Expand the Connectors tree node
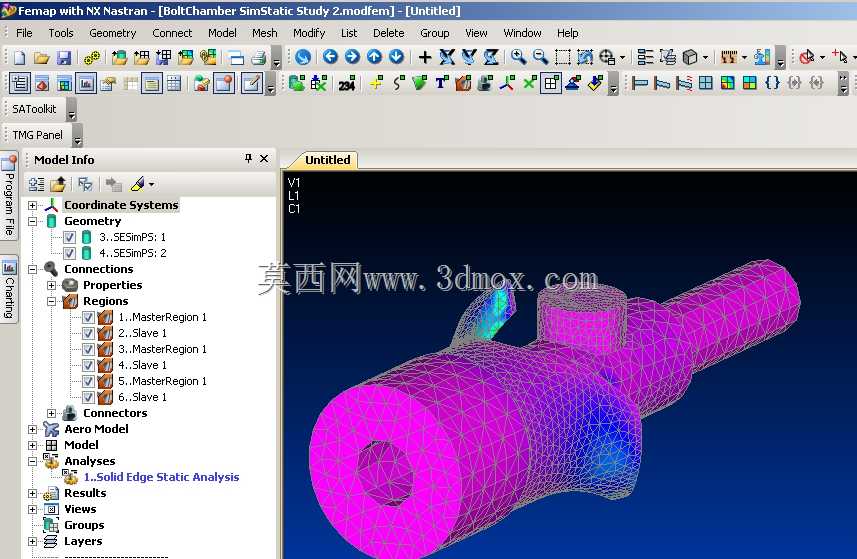 tap(51, 414)
